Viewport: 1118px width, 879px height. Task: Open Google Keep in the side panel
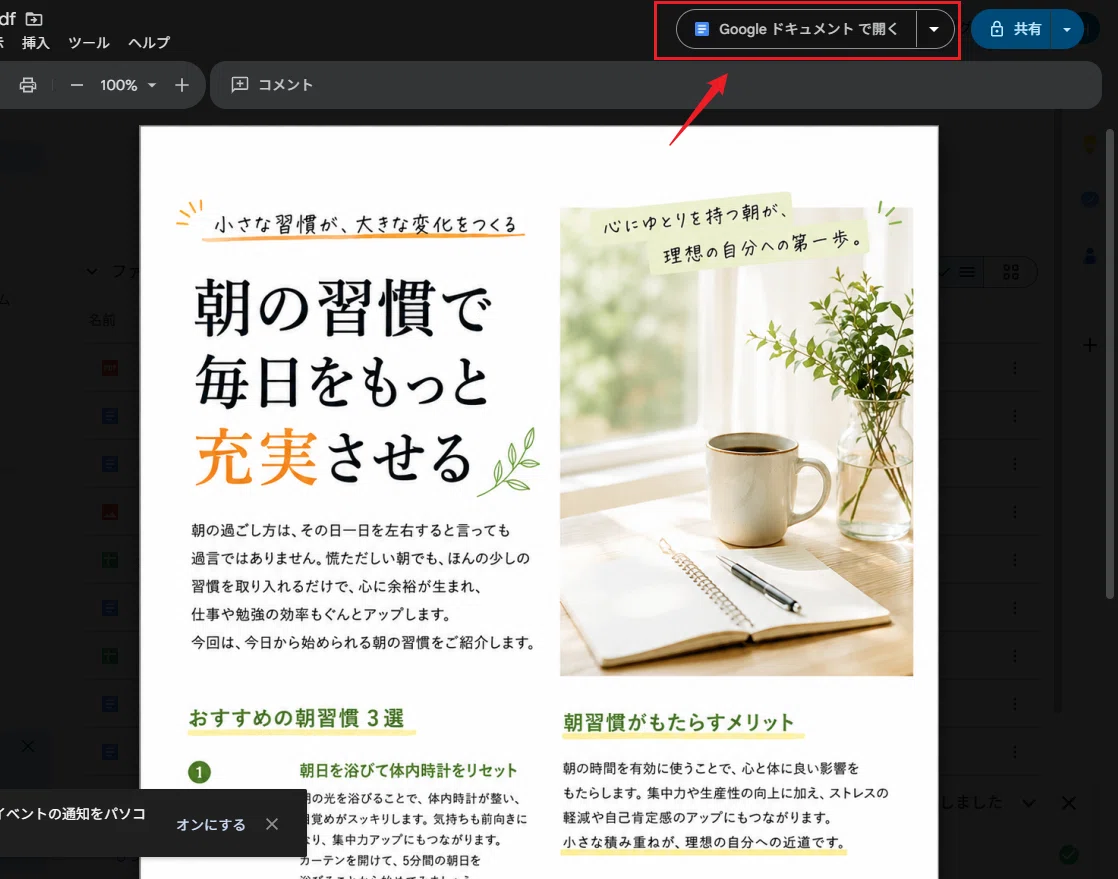click(1089, 145)
